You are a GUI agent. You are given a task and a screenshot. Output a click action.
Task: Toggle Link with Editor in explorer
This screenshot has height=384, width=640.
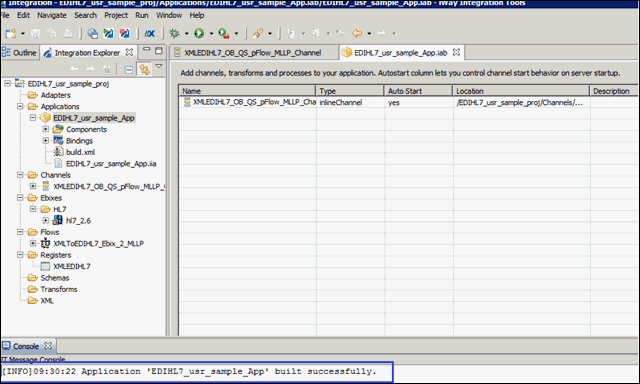[144, 69]
